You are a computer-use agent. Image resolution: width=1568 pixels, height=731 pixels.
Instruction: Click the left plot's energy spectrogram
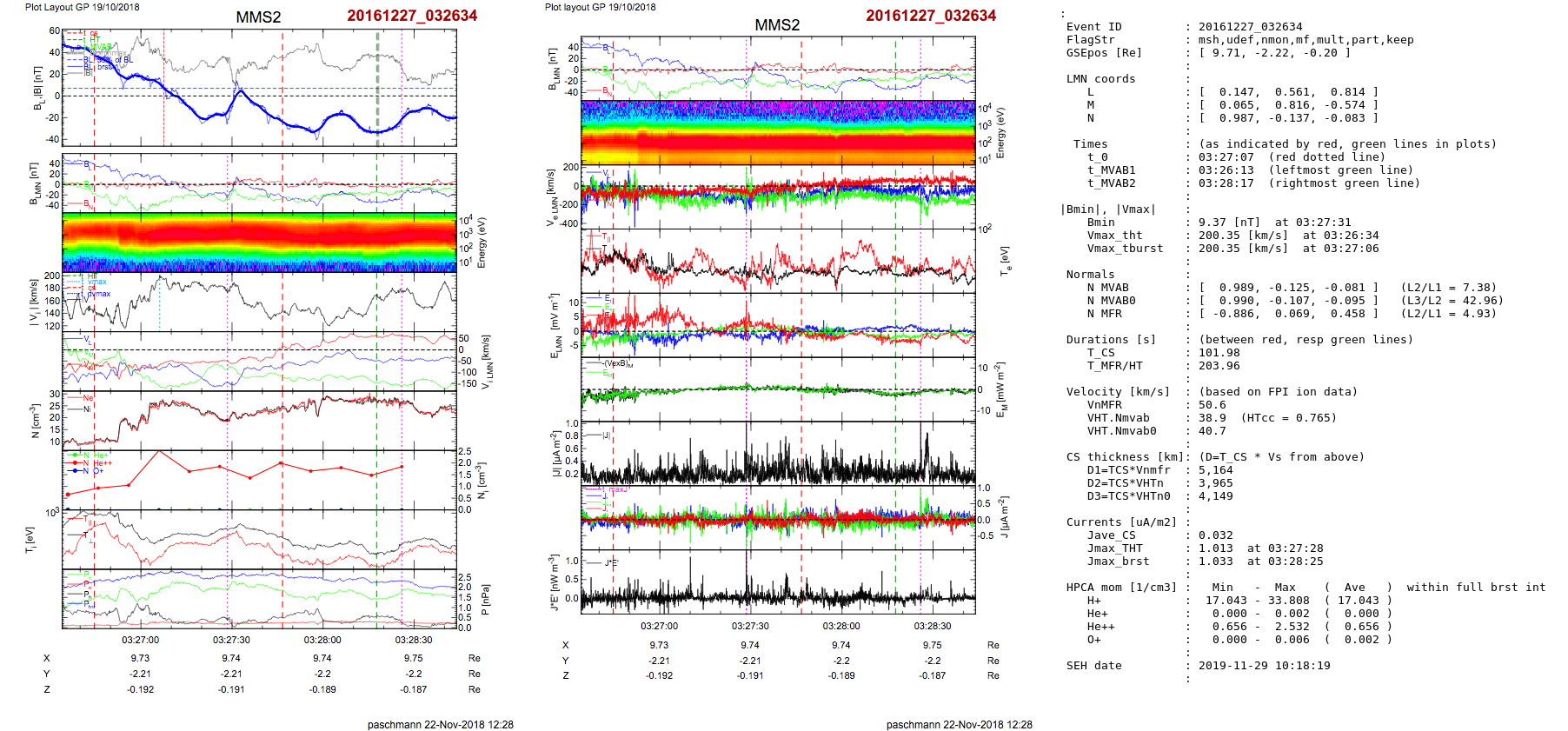point(259,243)
